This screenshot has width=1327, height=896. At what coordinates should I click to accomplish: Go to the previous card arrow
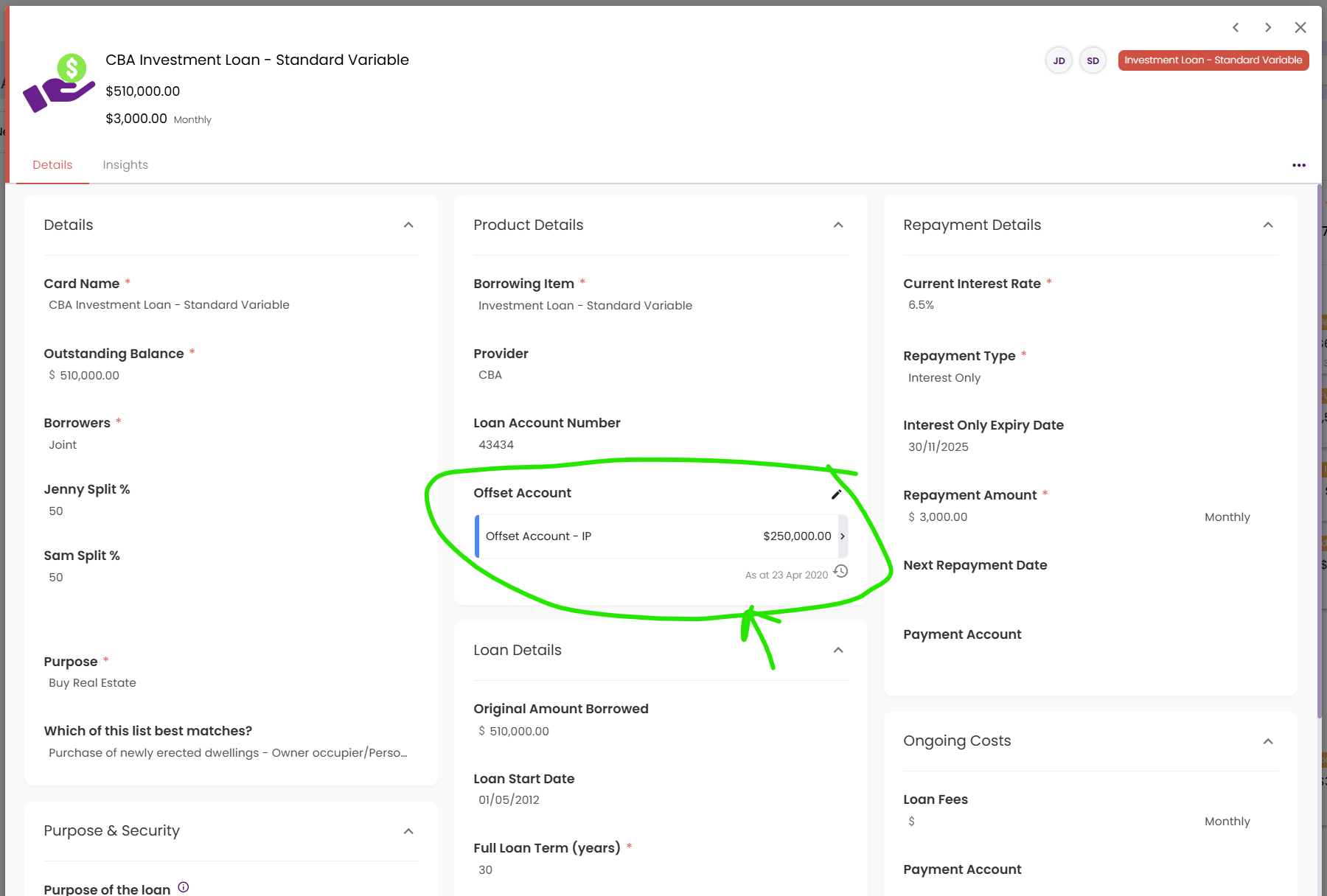coord(1236,27)
